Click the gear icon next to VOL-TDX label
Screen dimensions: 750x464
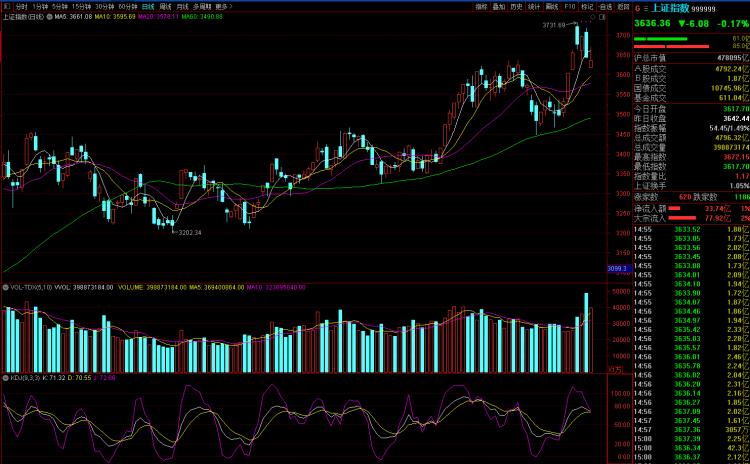click(6, 287)
